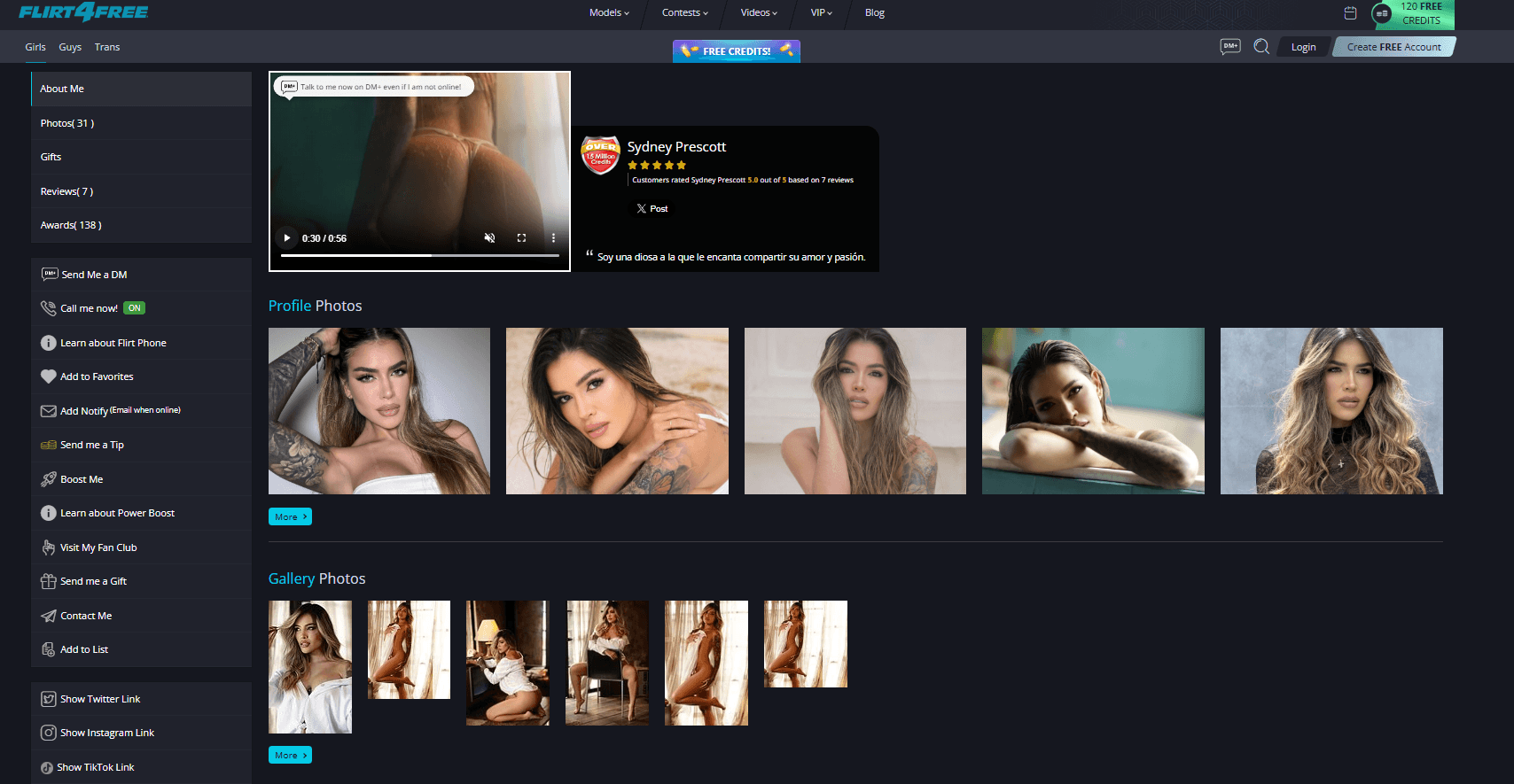Click the 120 Free Credits badge
The image size is (1514, 784).
tap(1412, 13)
